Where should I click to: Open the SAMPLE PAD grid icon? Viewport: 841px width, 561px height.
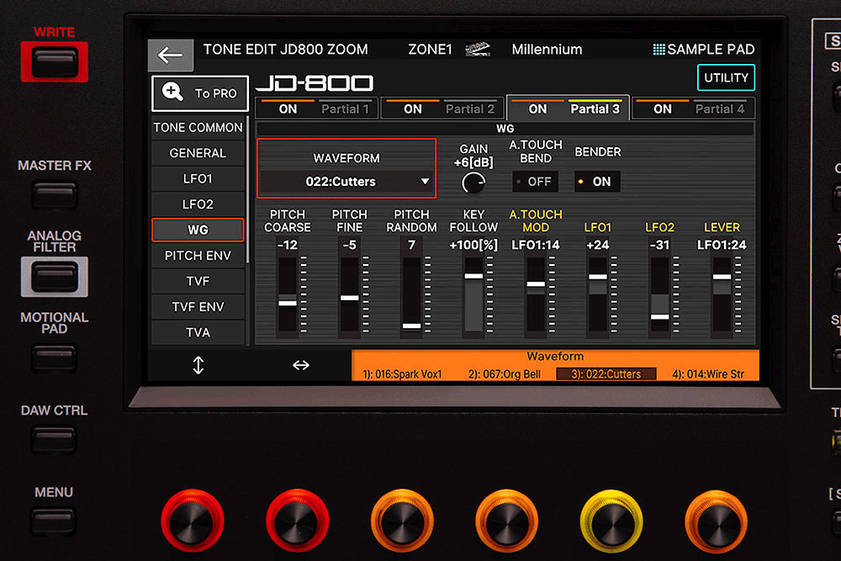coord(658,49)
